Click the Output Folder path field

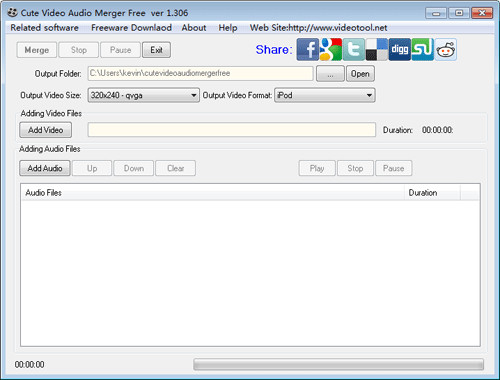point(200,73)
